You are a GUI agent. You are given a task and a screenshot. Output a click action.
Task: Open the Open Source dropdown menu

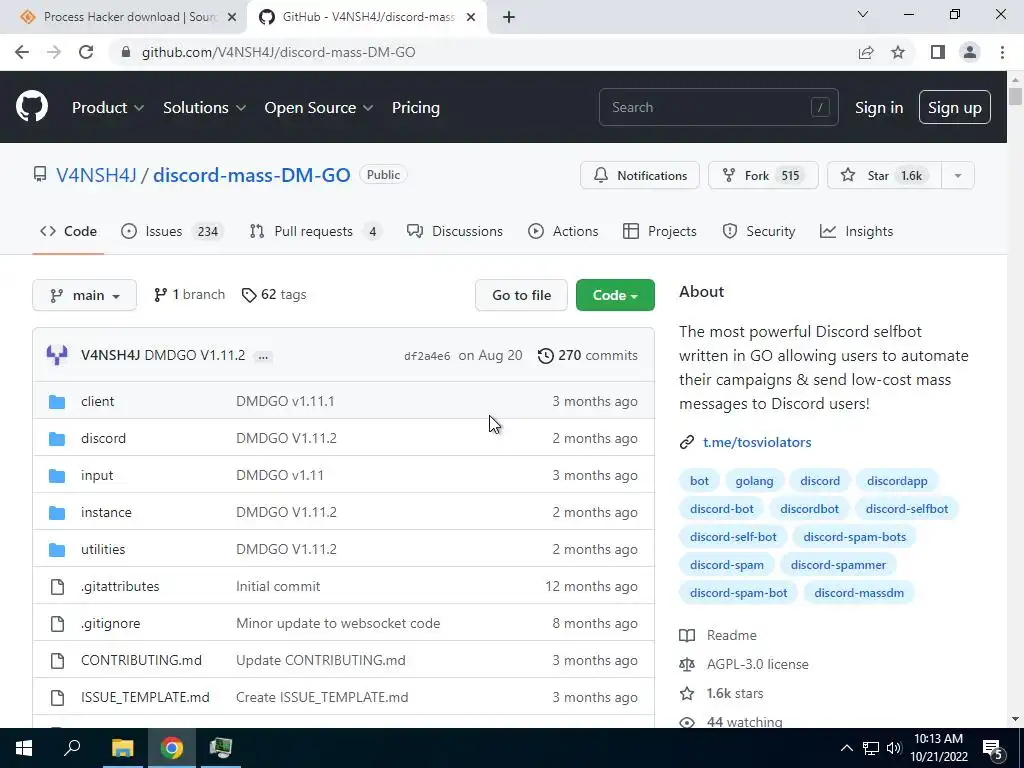(x=319, y=108)
